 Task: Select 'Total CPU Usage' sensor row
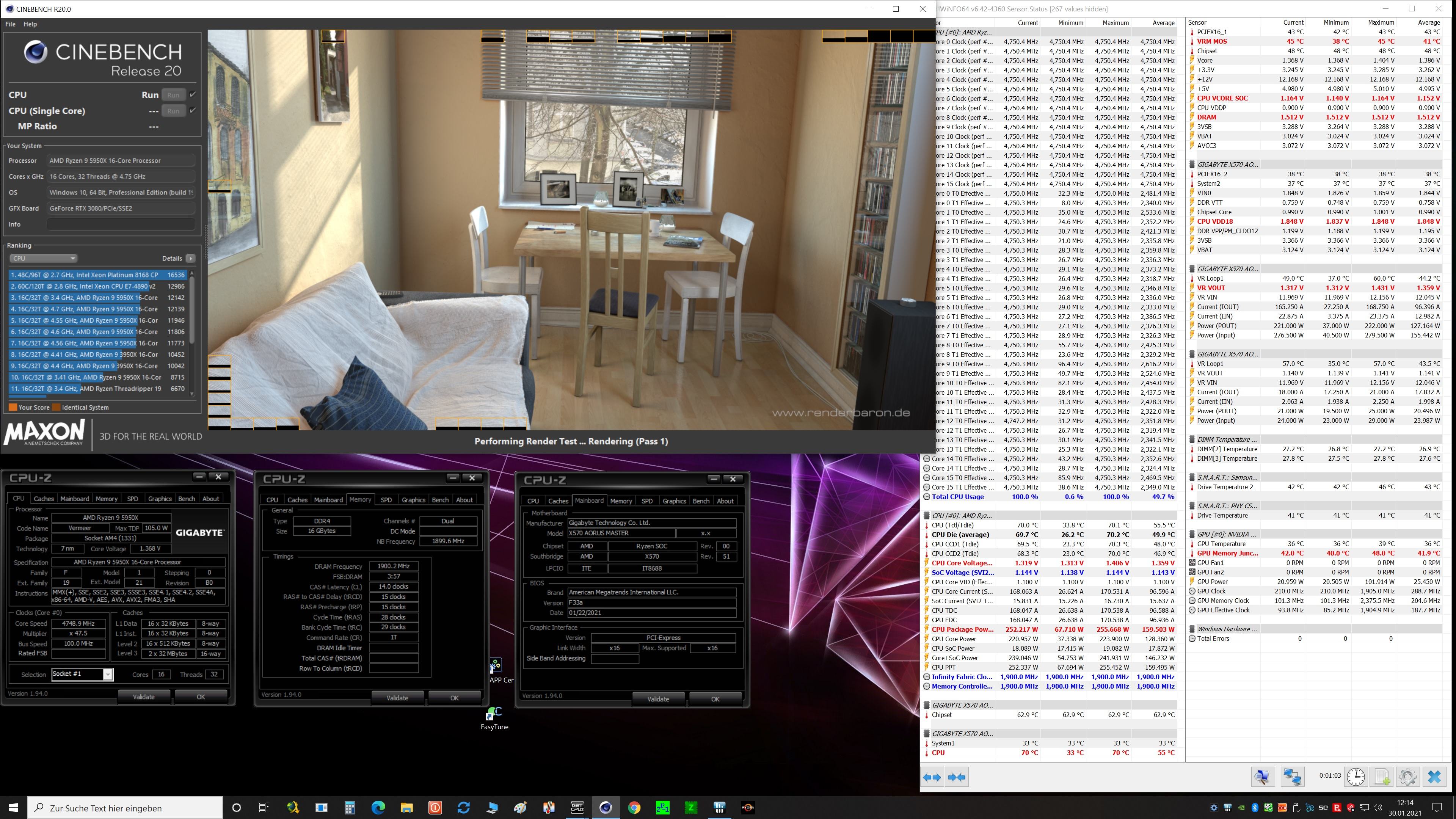click(x=1050, y=497)
